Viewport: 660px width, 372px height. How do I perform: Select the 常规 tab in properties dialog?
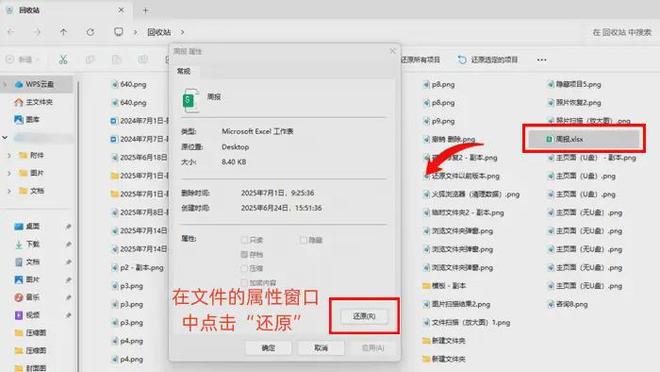(184, 71)
